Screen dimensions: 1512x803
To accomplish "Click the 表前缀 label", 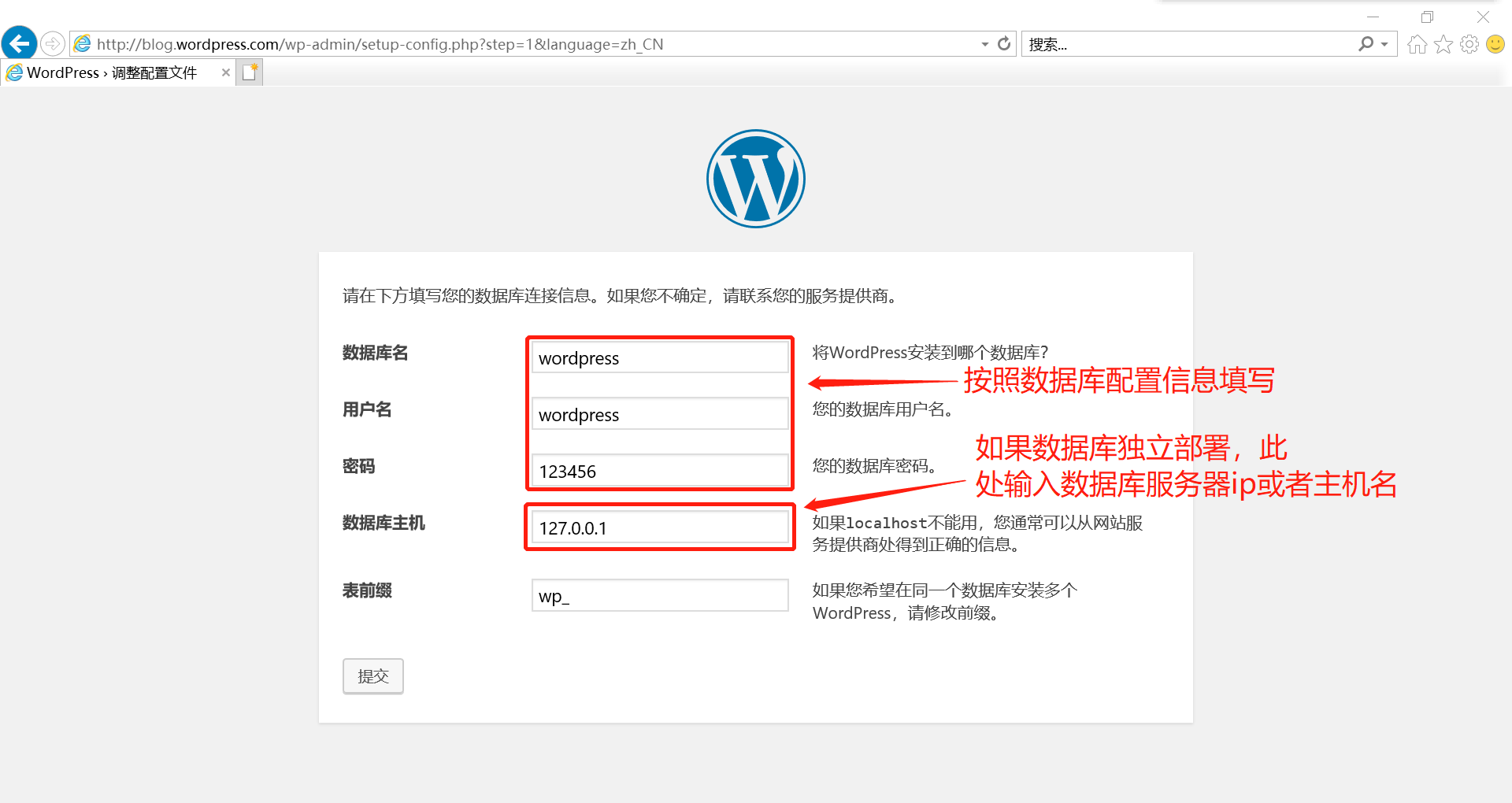I will pyautogui.click(x=367, y=590).
